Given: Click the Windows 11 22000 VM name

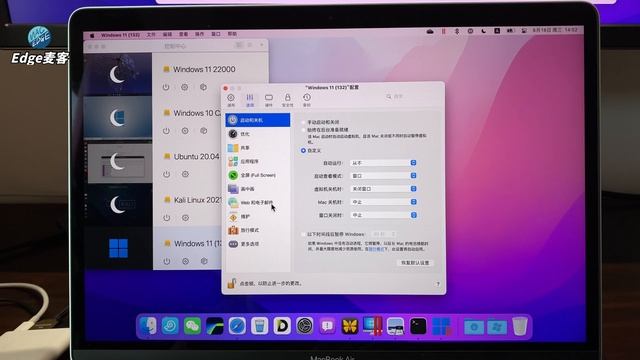Looking at the screenshot, I should 204,69.
